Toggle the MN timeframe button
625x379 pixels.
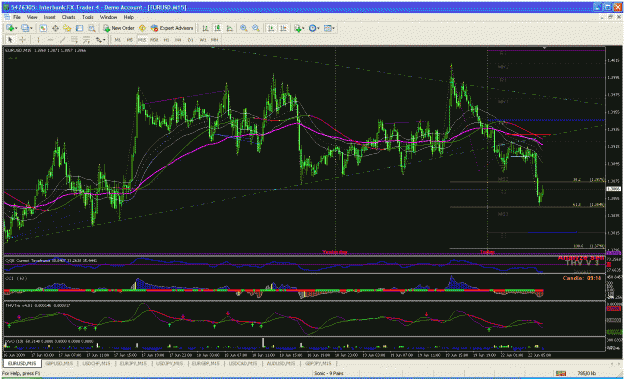215,40
